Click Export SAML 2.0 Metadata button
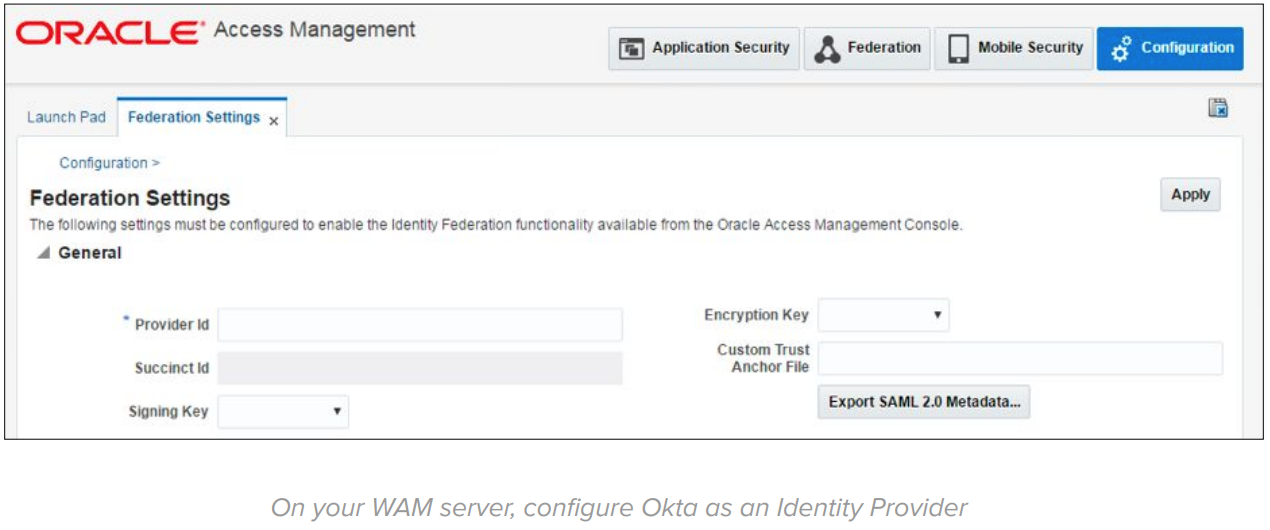This screenshot has height=530, width=1270. tap(923, 402)
